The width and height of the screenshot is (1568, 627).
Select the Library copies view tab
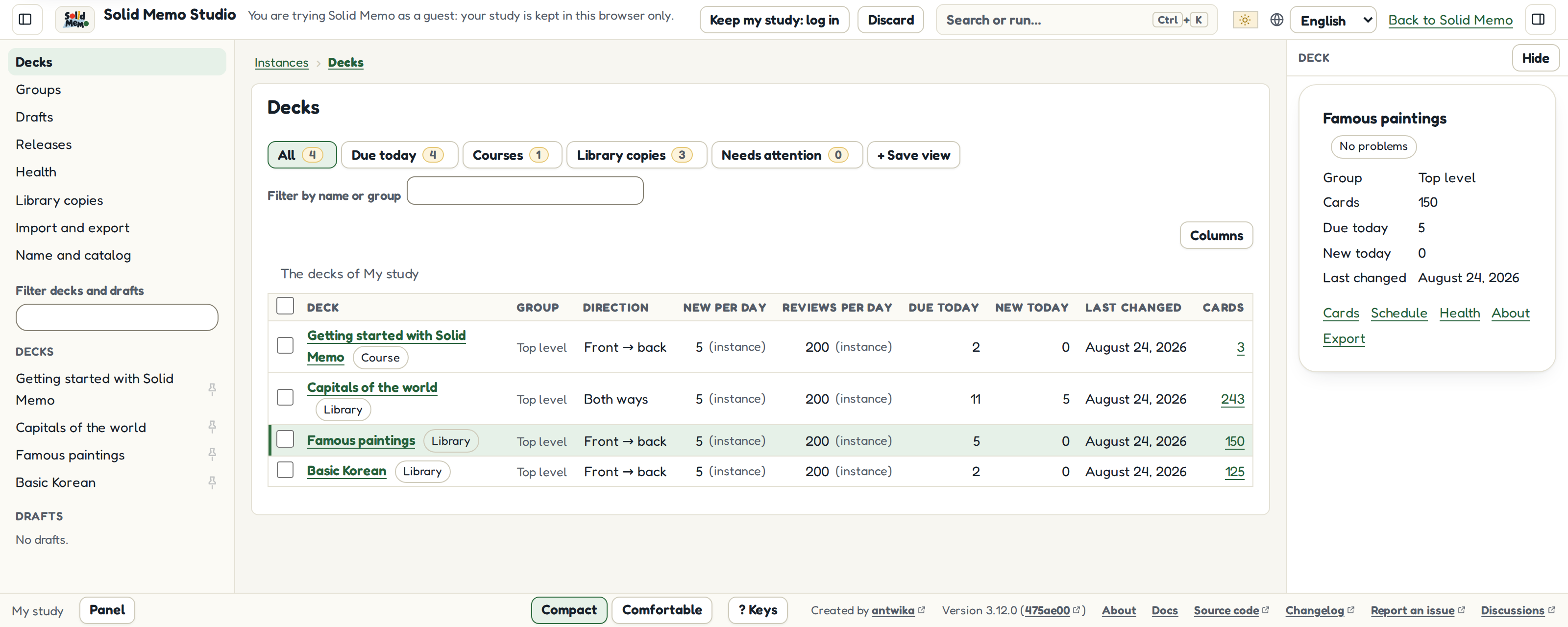coord(636,155)
